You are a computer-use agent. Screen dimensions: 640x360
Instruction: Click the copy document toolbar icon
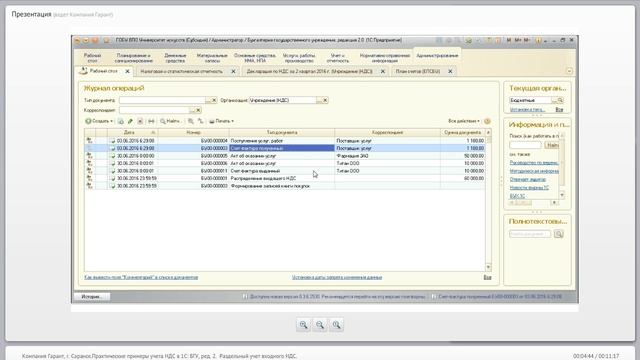[x=121, y=121]
